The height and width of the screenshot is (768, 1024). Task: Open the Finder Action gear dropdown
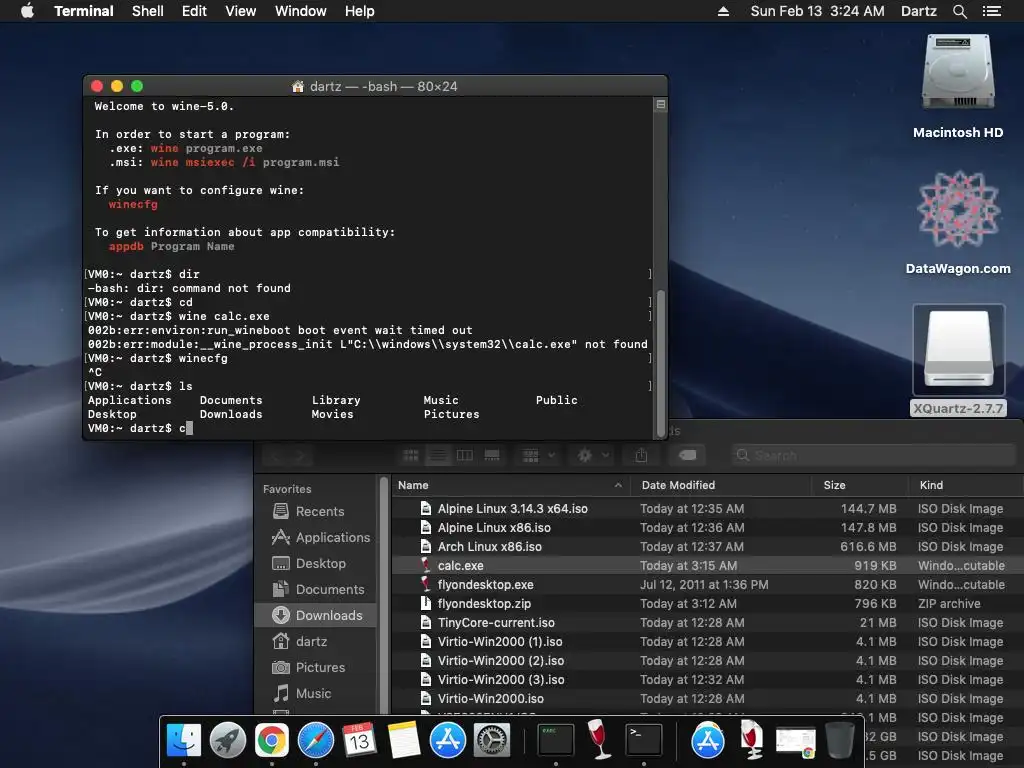[593, 455]
